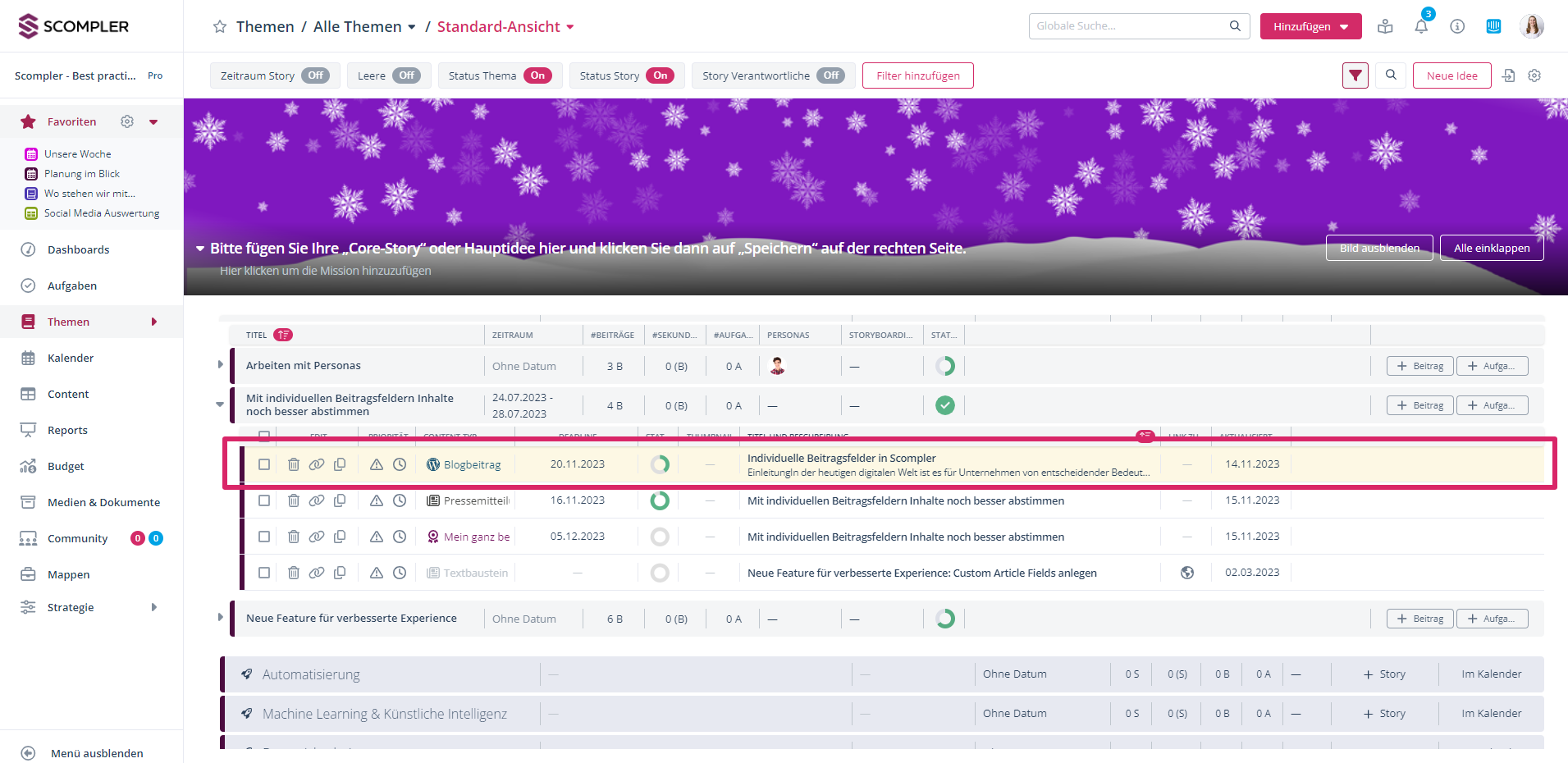Screen dimensions: 1568x763
Task: Click the Neue Idee button
Action: tap(1451, 75)
